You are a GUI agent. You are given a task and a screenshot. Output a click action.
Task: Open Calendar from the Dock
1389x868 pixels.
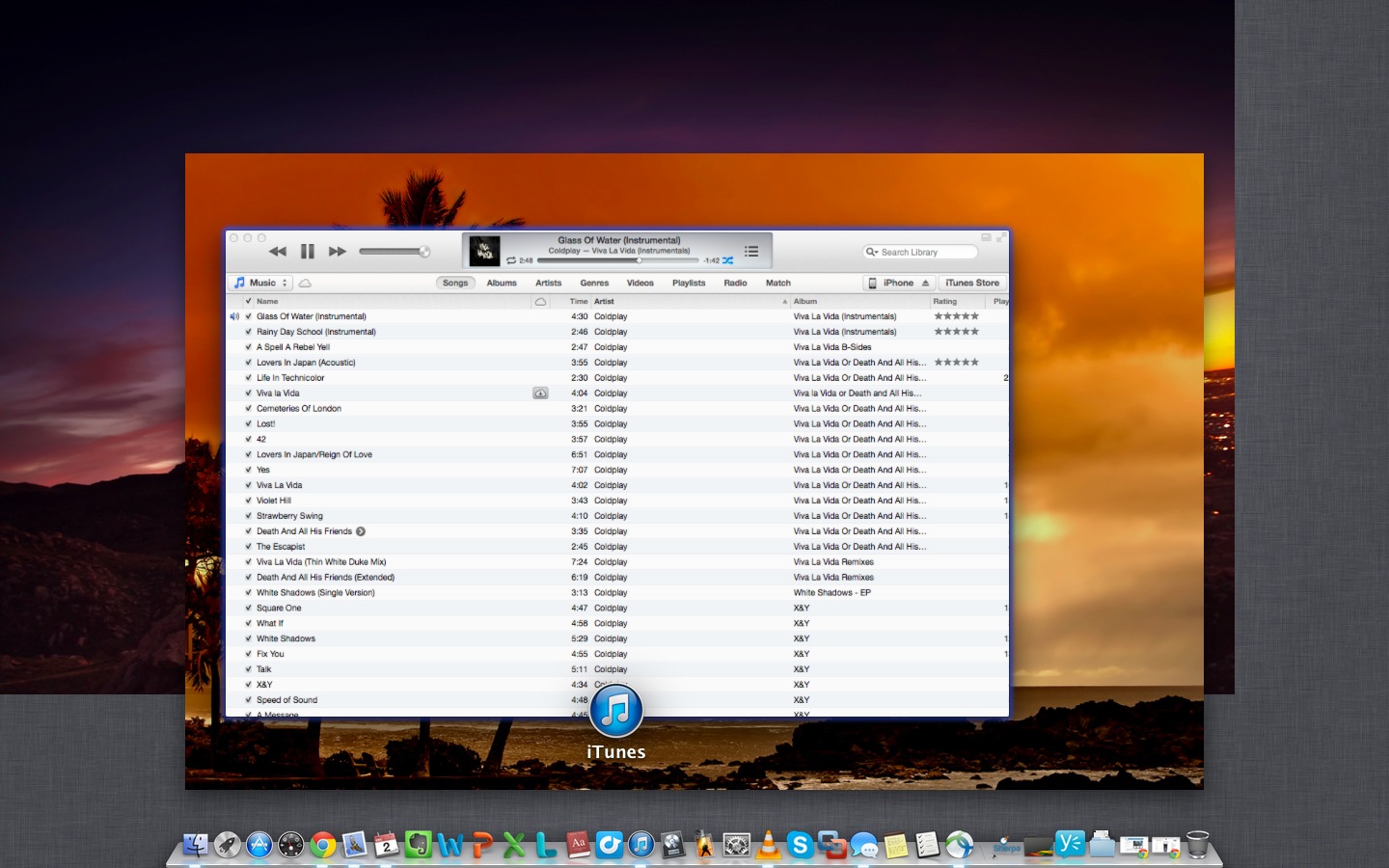click(x=387, y=846)
